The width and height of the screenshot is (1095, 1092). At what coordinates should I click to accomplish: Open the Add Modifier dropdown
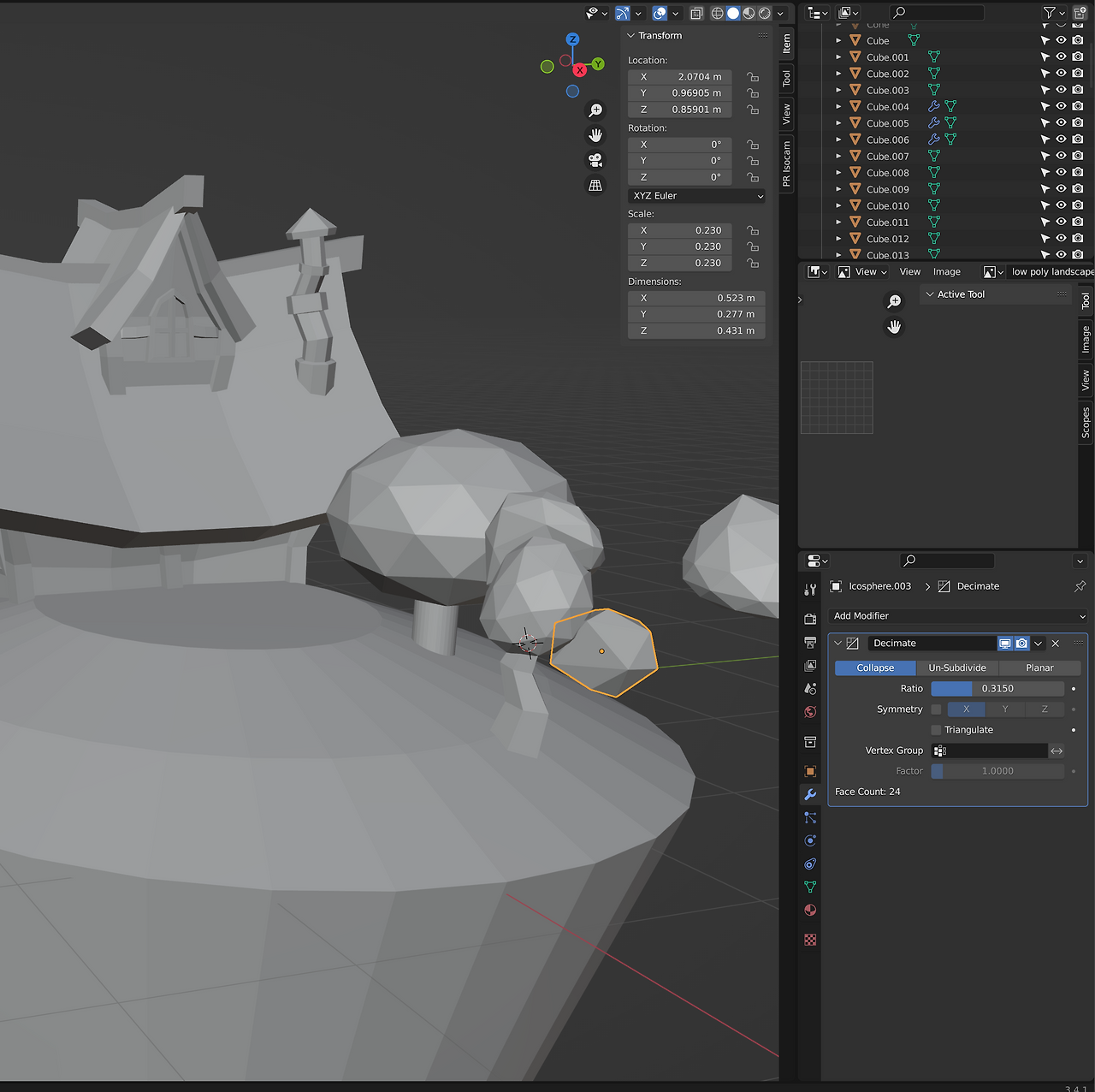point(958,616)
